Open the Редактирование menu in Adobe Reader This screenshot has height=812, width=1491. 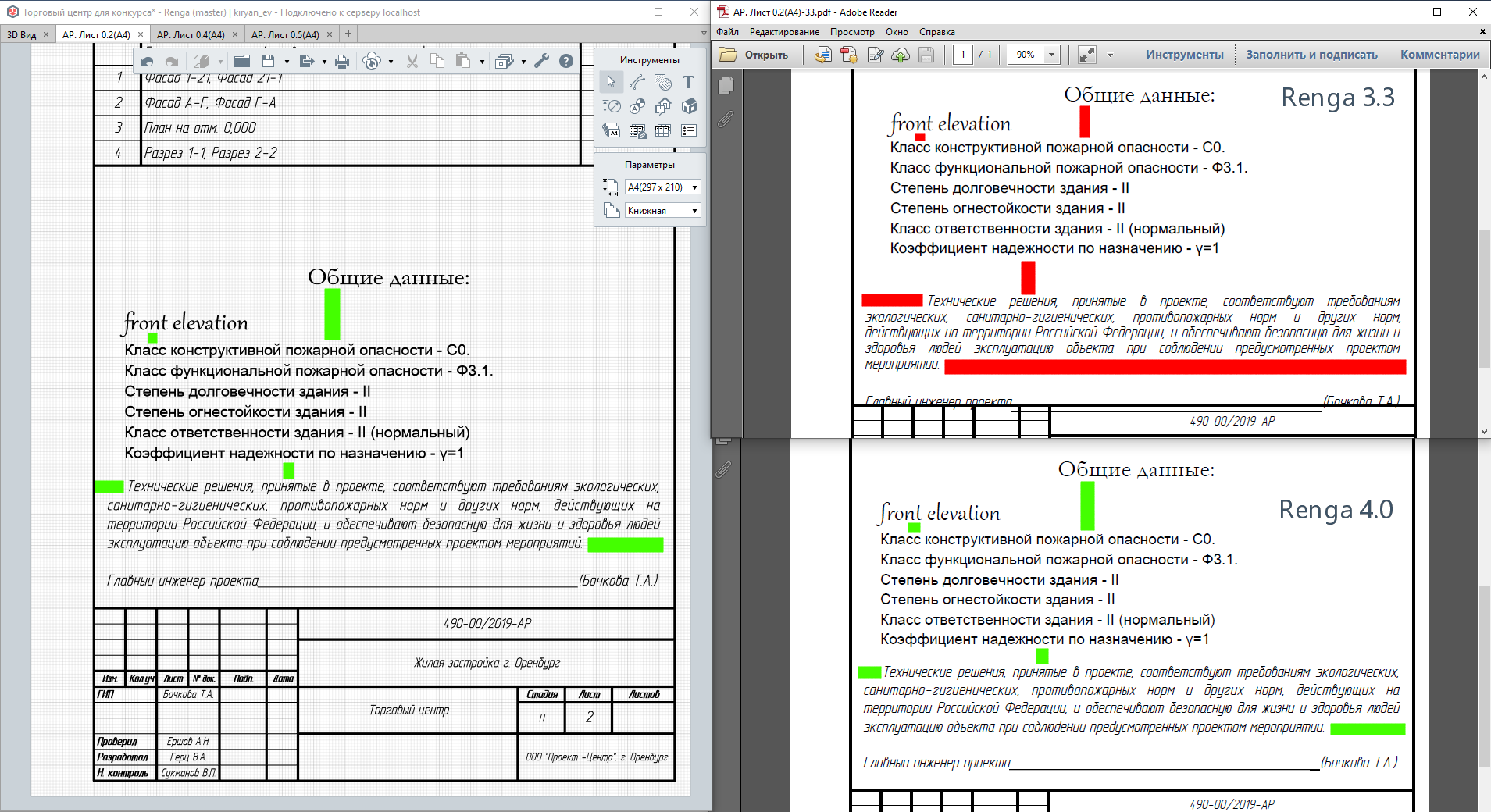pyautogui.click(x=784, y=32)
